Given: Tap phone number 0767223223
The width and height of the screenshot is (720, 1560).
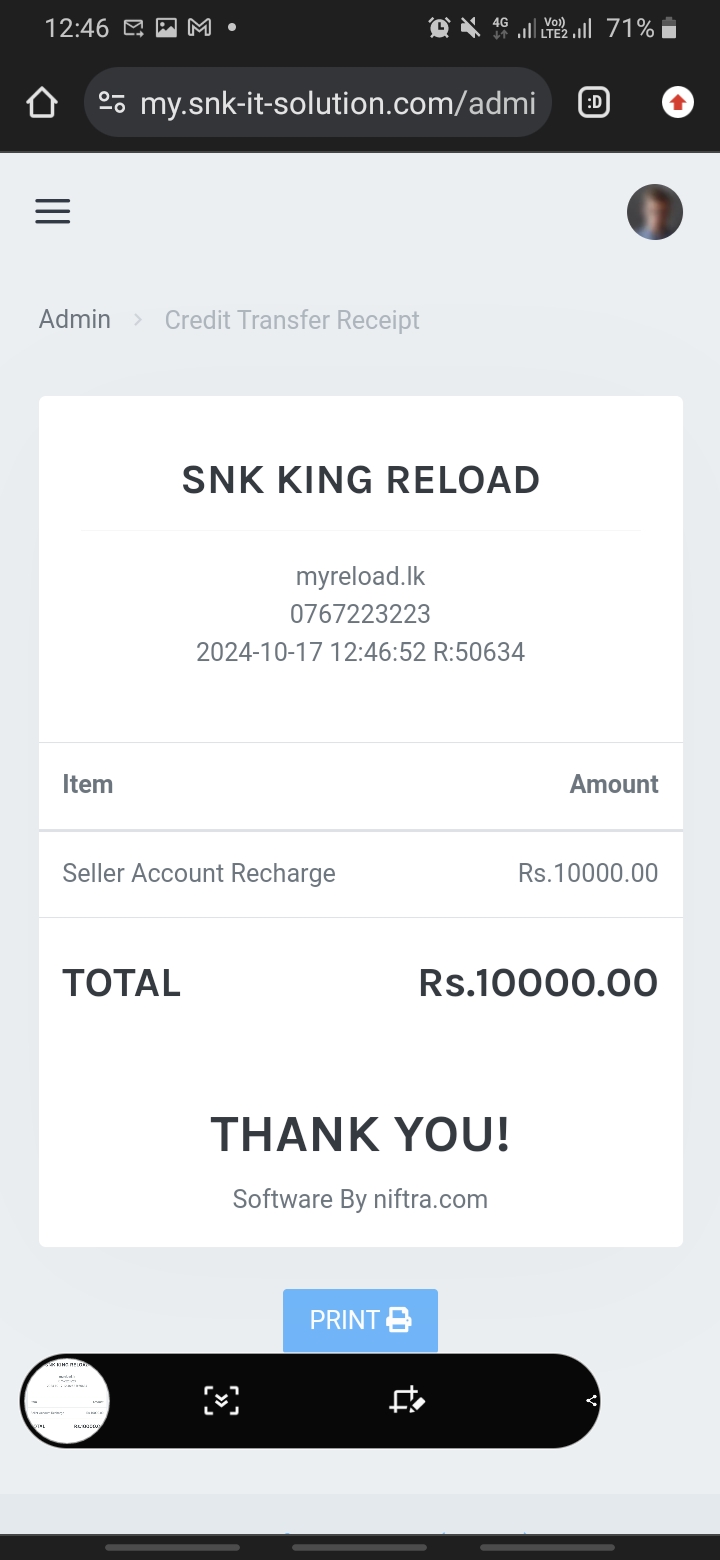Looking at the screenshot, I should [x=360, y=614].
